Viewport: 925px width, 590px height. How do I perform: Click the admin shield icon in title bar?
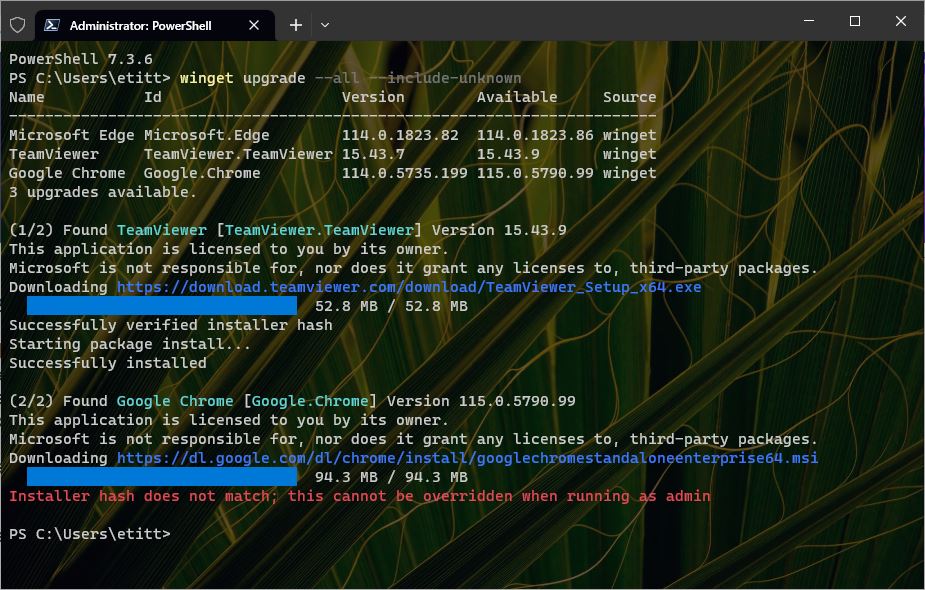point(17,24)
